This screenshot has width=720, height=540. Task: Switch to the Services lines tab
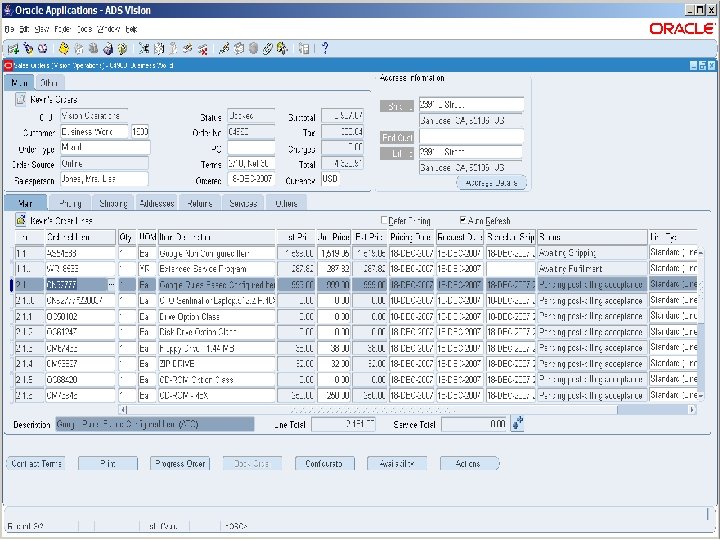pos(243,203)
